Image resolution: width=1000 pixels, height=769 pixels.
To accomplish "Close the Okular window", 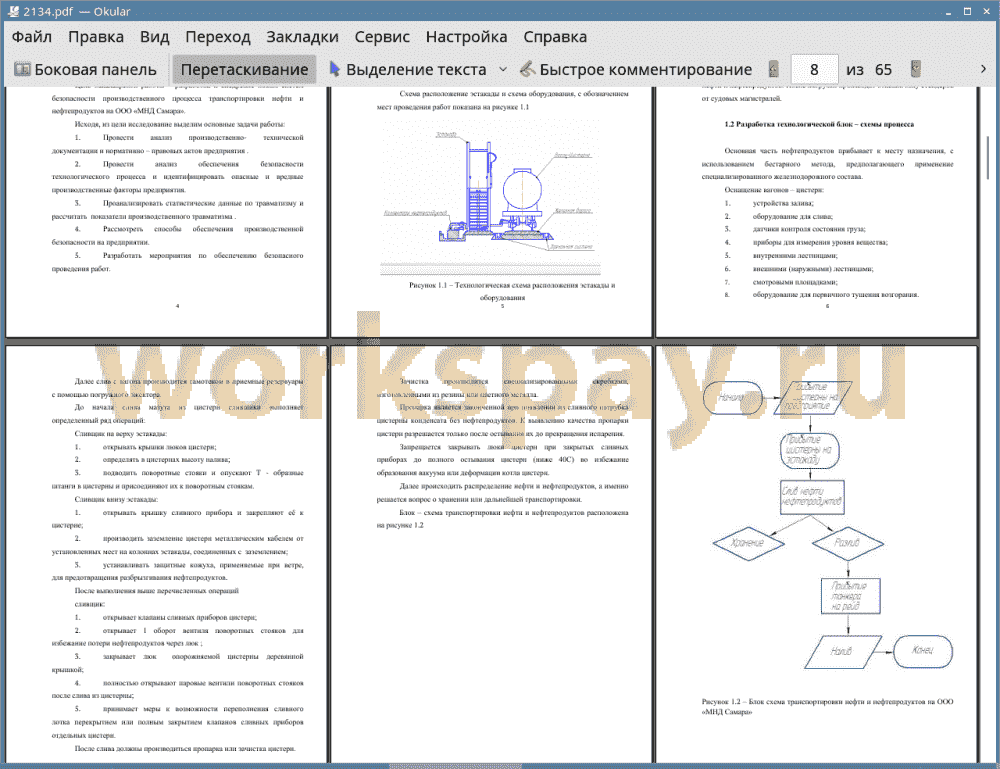I will 986,11.
